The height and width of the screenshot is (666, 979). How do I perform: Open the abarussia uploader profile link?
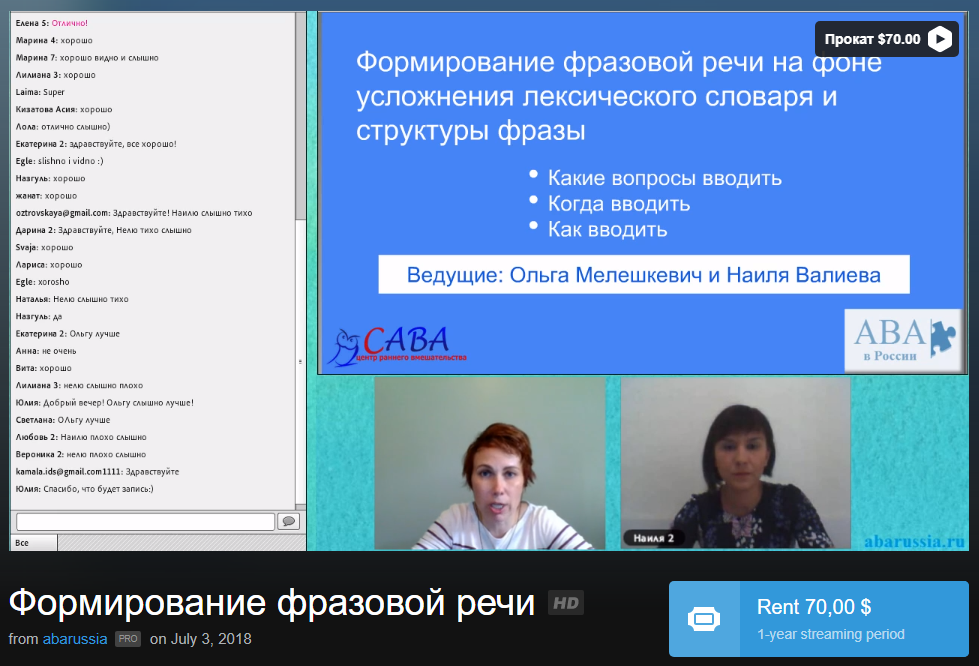(74, 639)
